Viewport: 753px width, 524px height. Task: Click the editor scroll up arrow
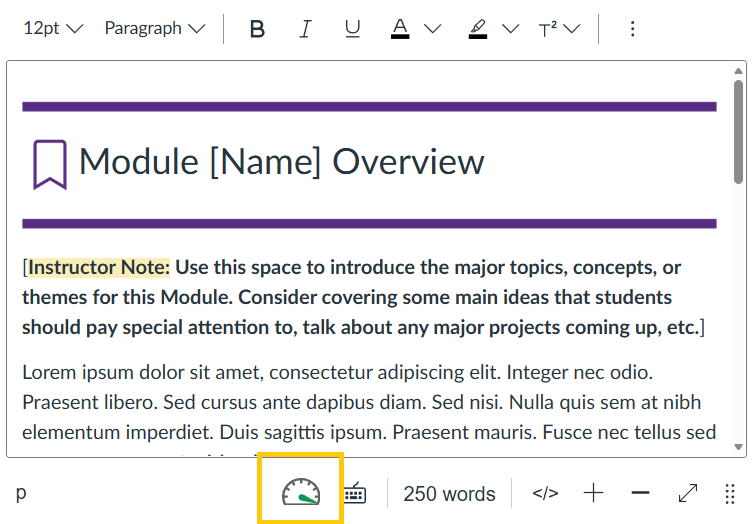738,71
